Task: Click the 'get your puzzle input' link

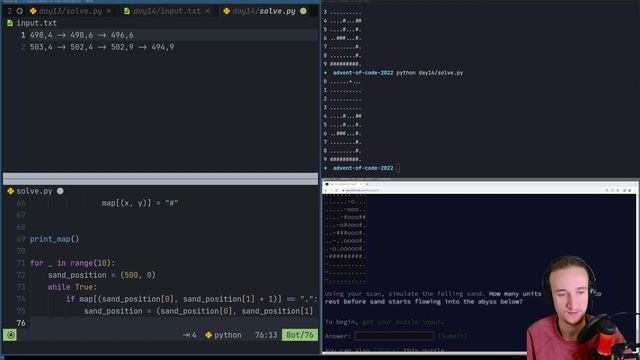Action: (x=402, y=322)
